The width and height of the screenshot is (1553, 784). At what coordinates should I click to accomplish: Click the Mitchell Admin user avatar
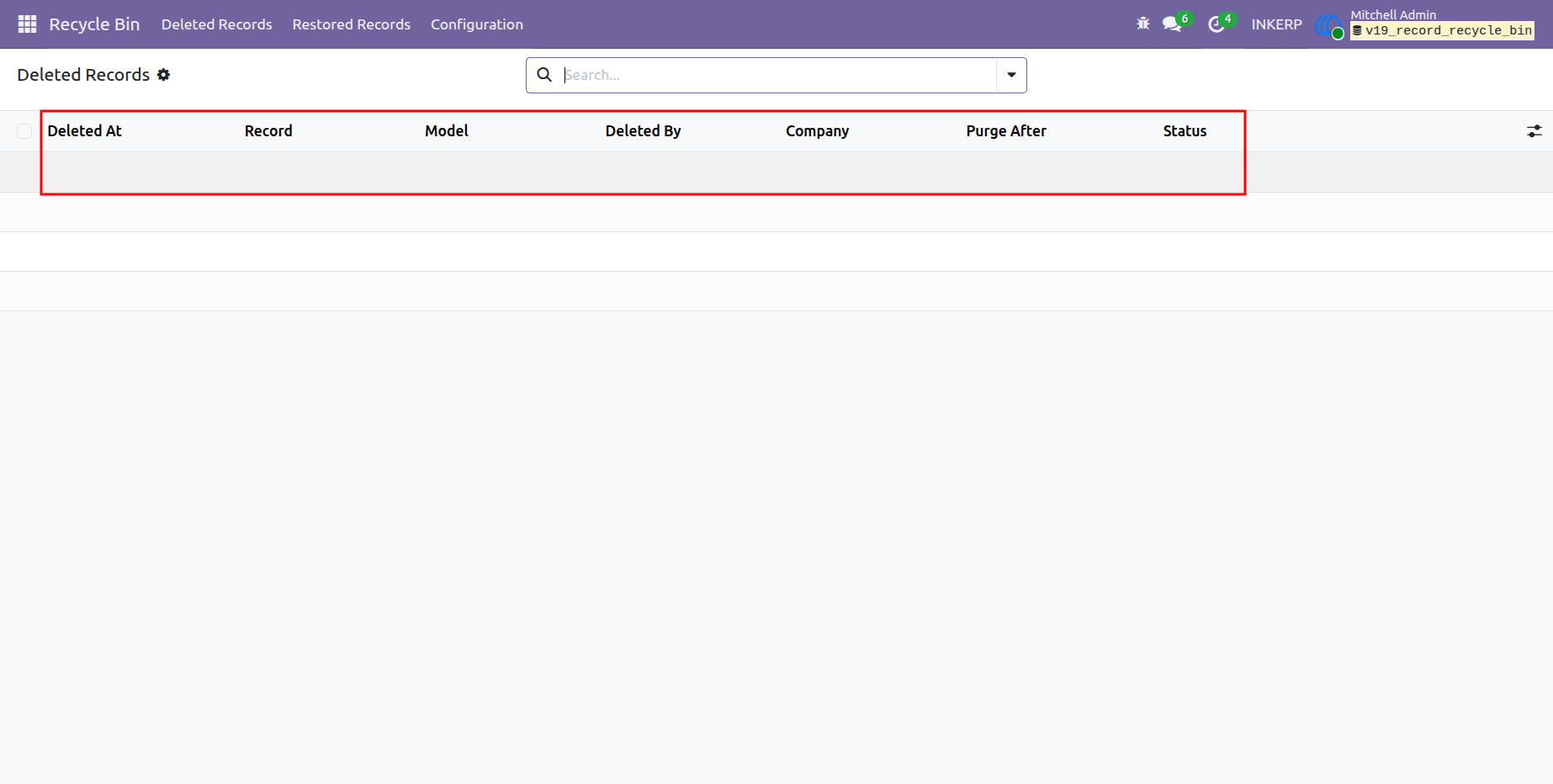point(1329,25)
